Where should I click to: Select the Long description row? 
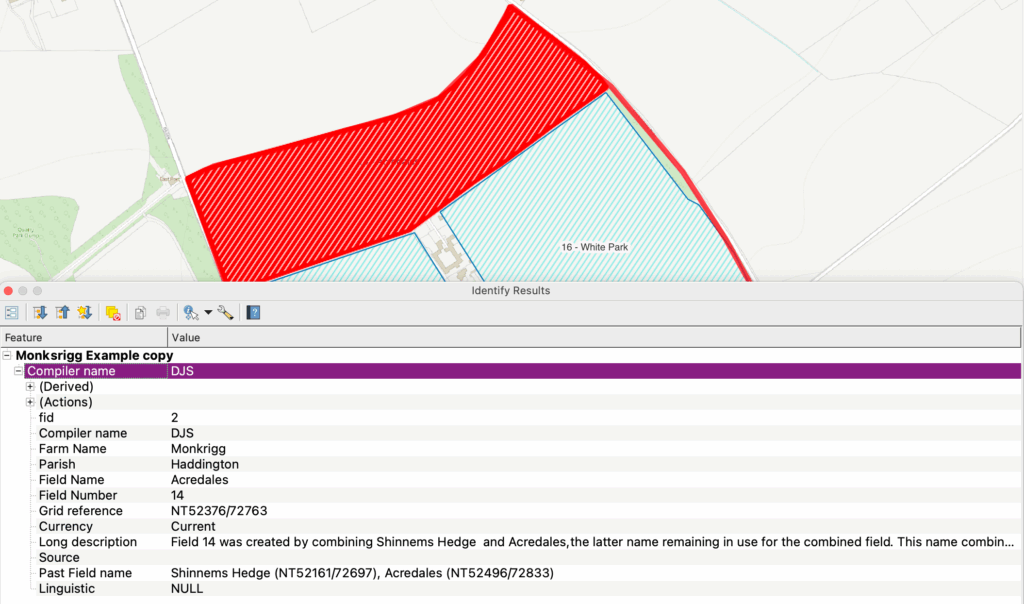pos(88,542)
